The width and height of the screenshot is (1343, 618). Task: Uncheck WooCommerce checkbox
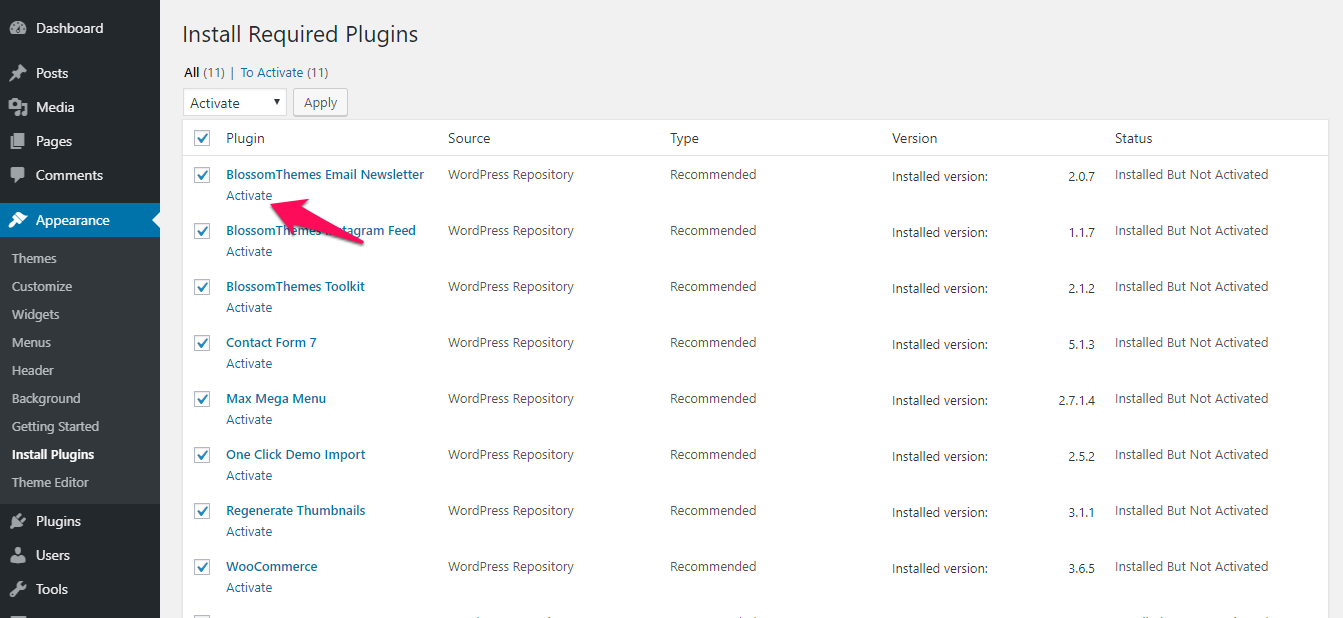(202, 567)
